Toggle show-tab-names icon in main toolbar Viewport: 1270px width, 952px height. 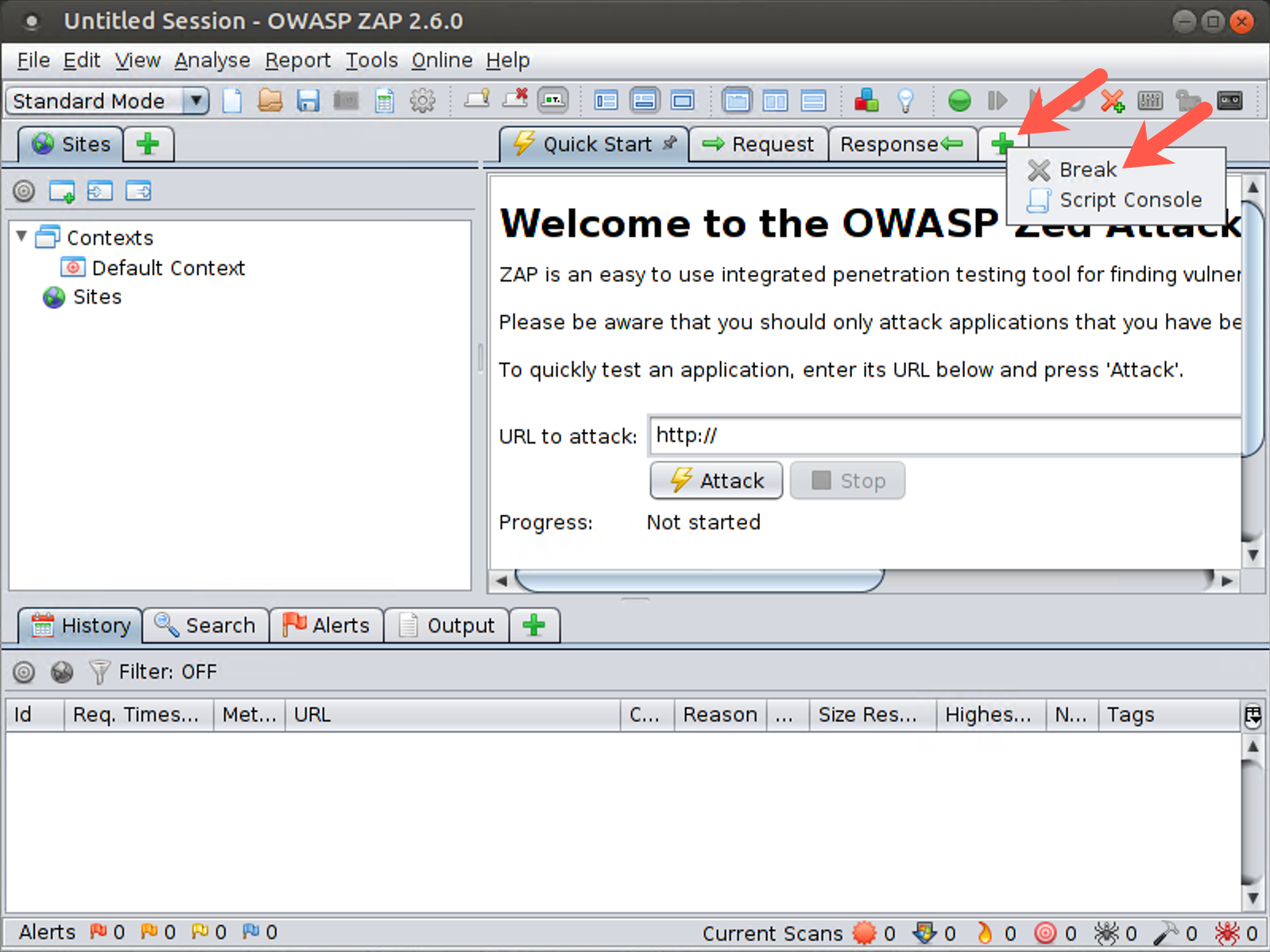pos(553,101)
